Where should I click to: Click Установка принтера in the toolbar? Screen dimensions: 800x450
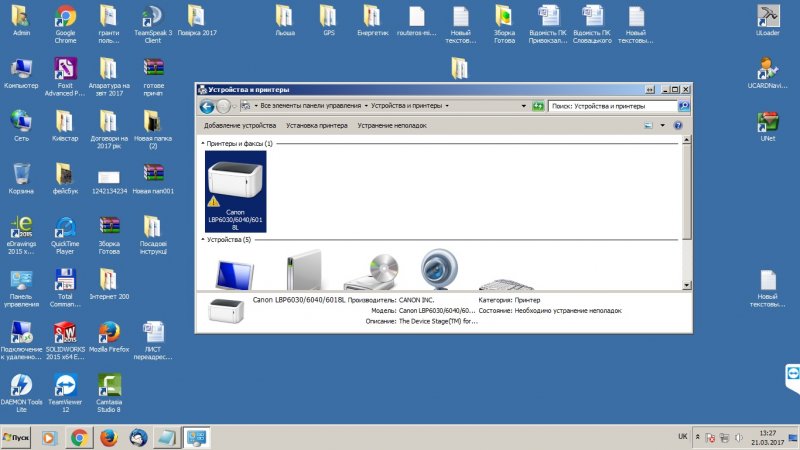coord(317,126)
